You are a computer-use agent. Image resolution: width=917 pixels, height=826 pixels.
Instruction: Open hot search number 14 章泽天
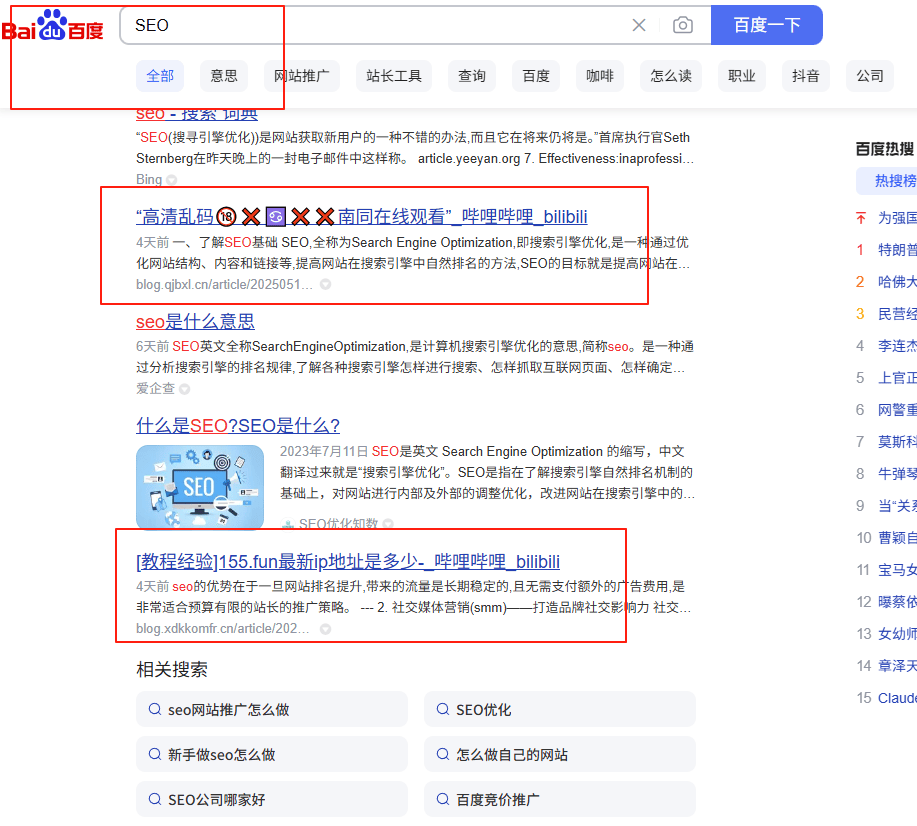pyautogui.click(x=897, y=666)
